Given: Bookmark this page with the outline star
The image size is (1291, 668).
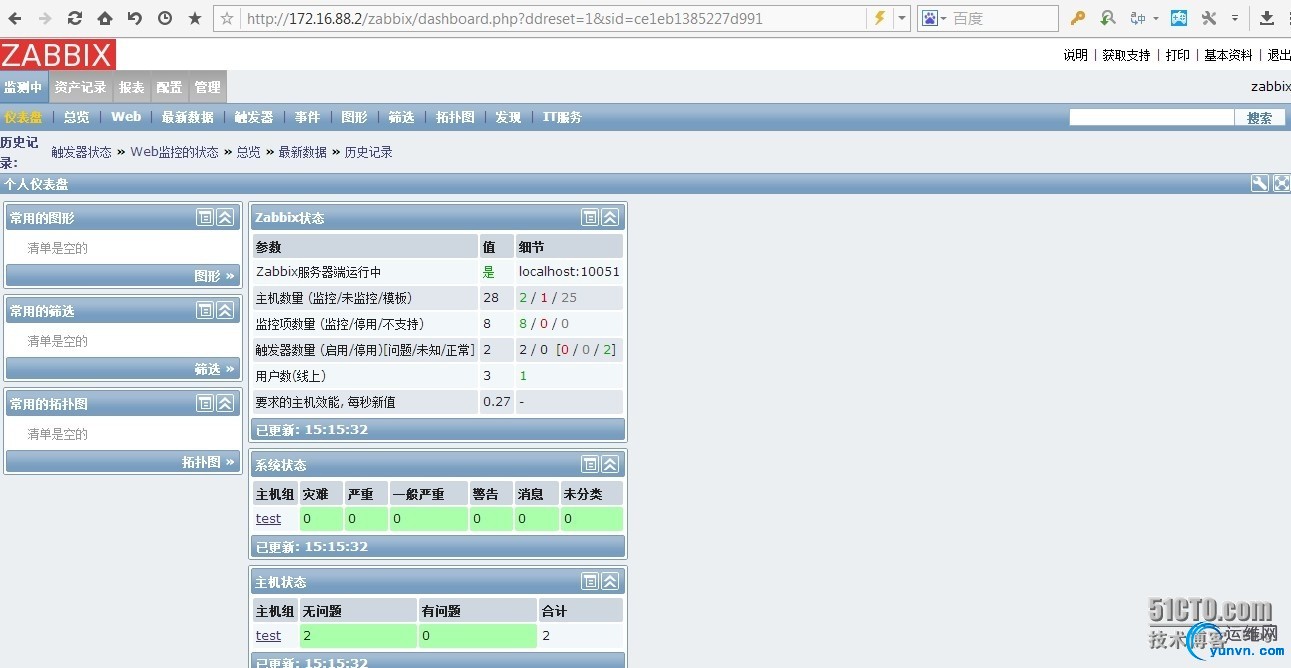Looking at the screenshot, I should click(x=227, y=19).
